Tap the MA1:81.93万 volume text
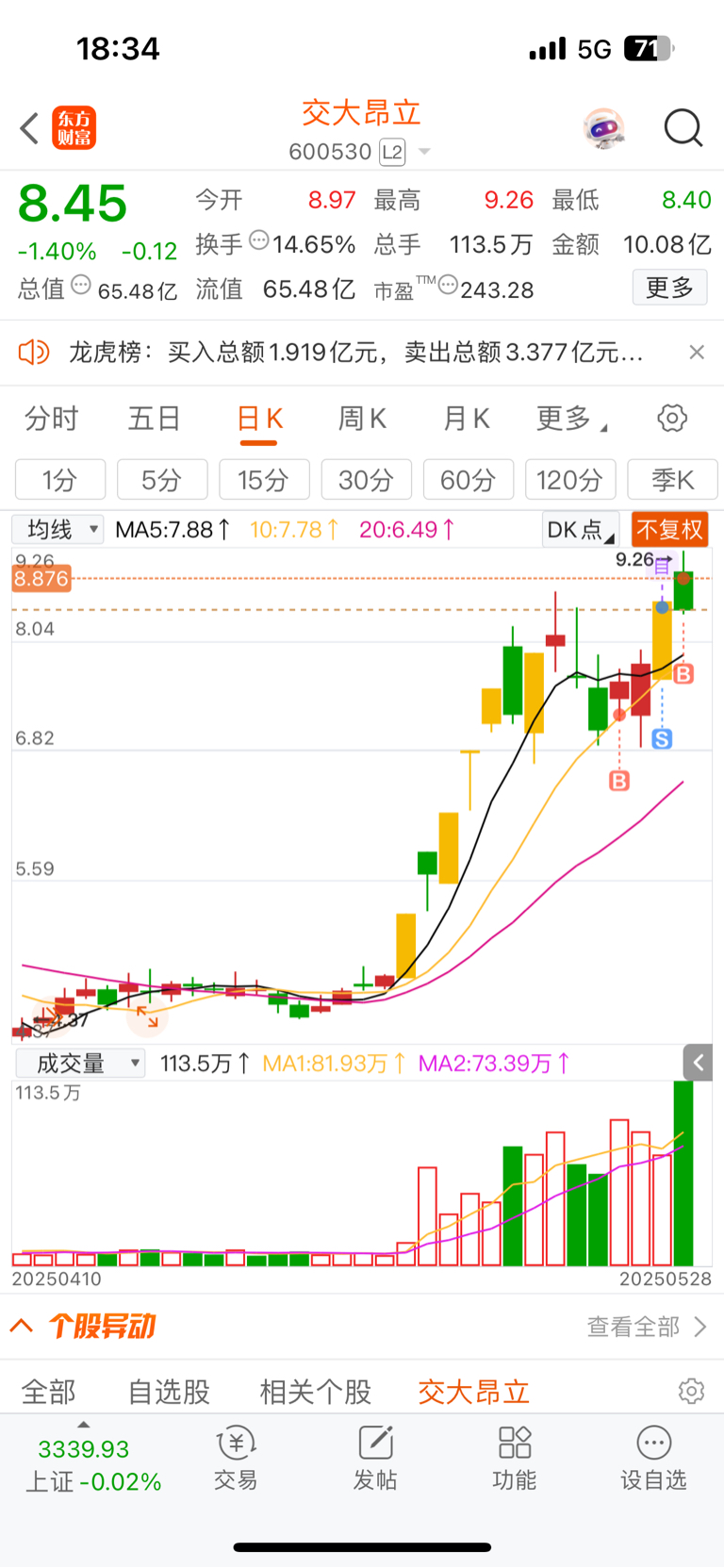 [334, 1064]
